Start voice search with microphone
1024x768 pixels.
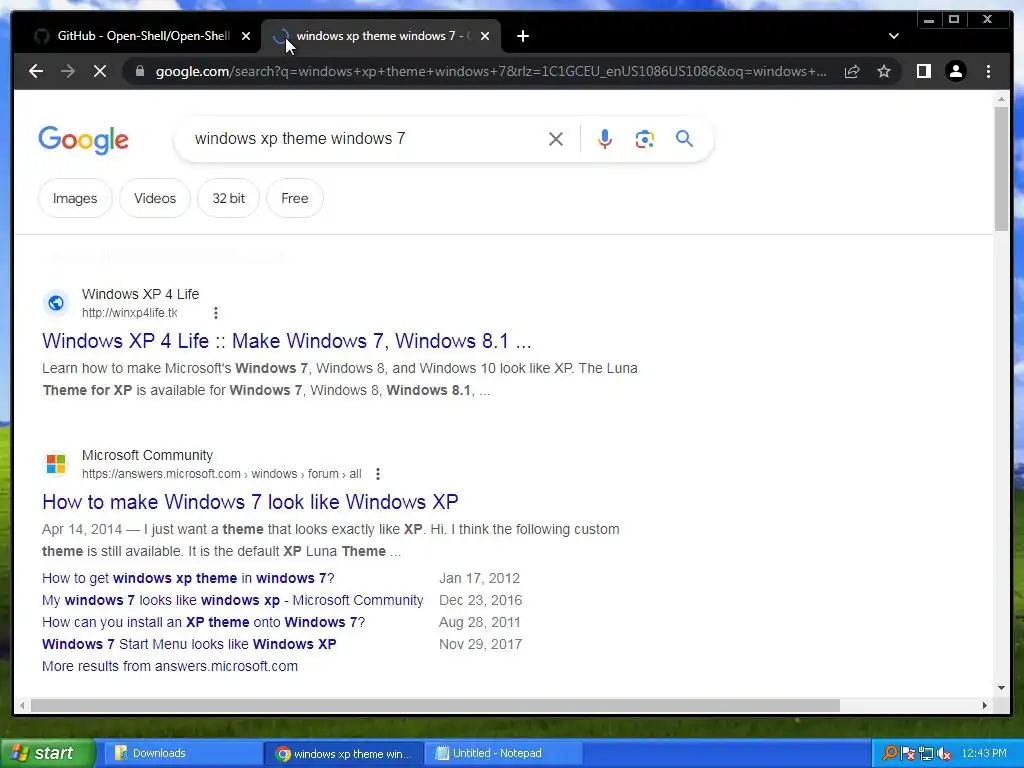(605, 138)
